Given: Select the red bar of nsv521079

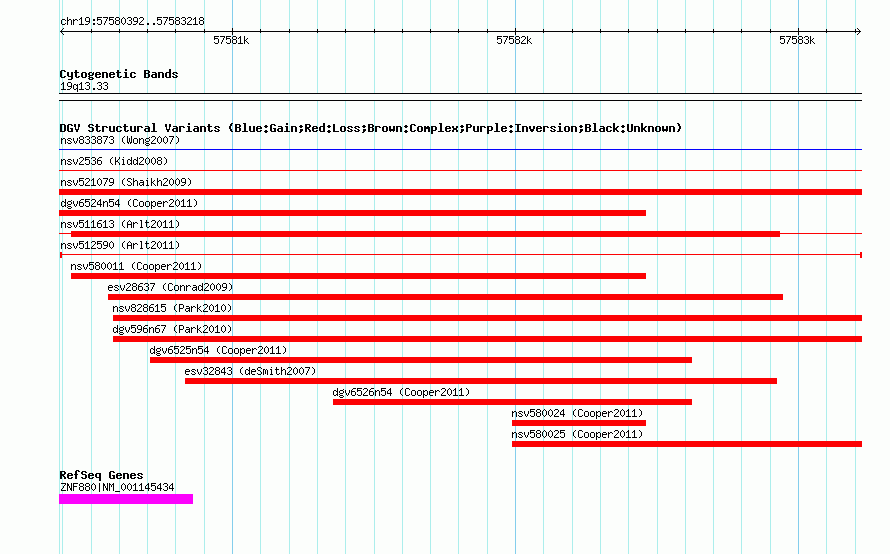Looking at the screenshot, I should coord(460,192).
